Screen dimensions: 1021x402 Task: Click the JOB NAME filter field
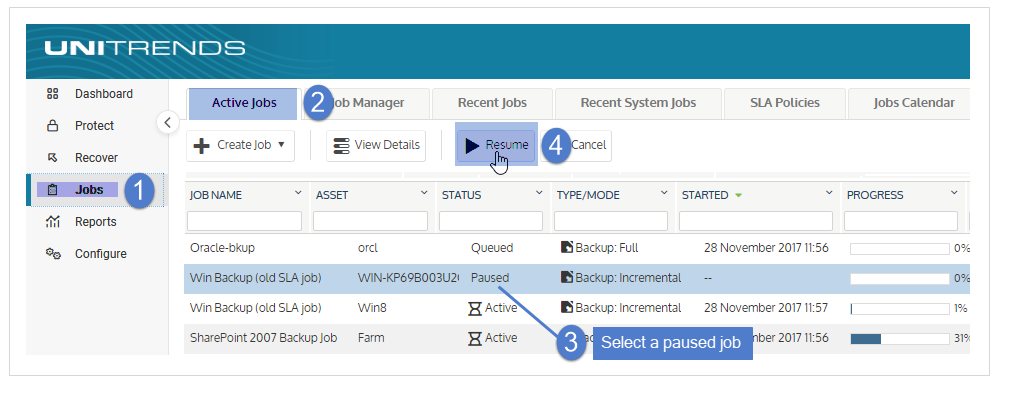[x=245, y=221]
